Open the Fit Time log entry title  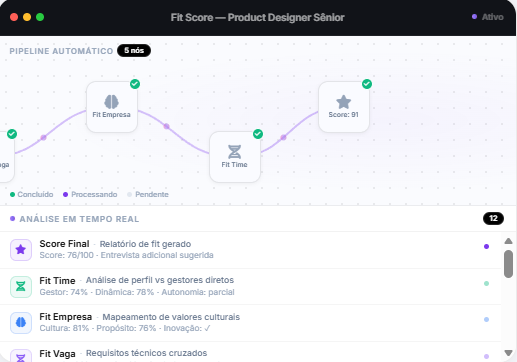[57, 281]
